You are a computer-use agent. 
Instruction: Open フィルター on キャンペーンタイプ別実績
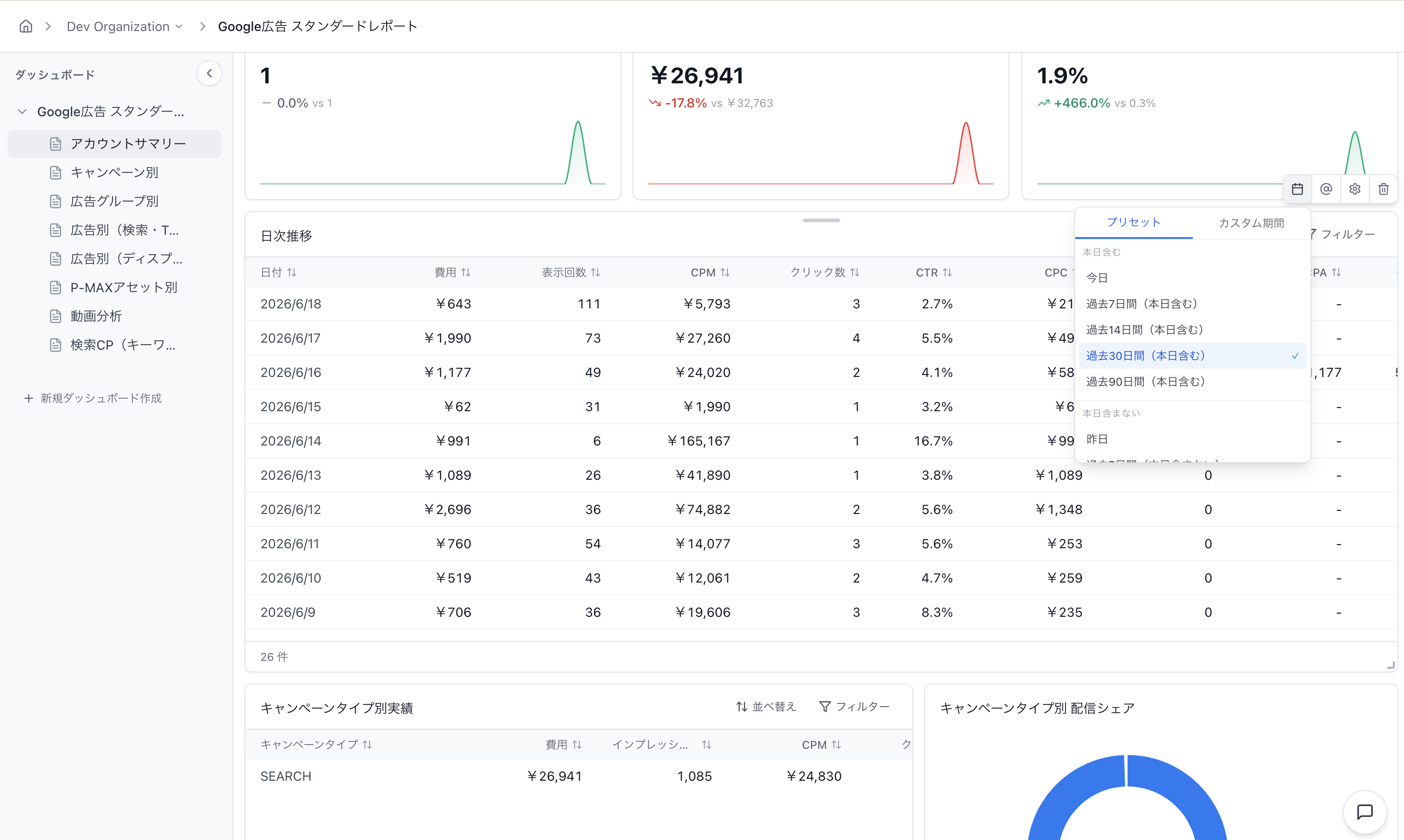854,707
